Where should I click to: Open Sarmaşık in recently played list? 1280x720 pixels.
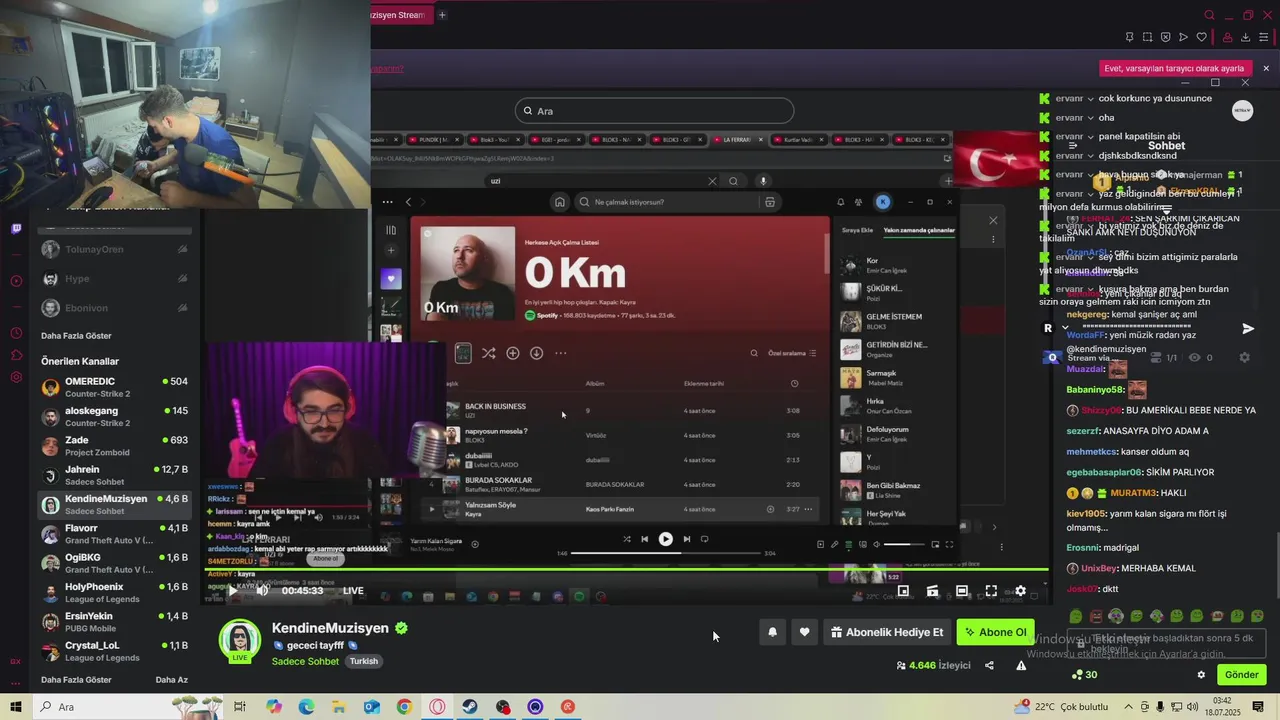(898, 378)
